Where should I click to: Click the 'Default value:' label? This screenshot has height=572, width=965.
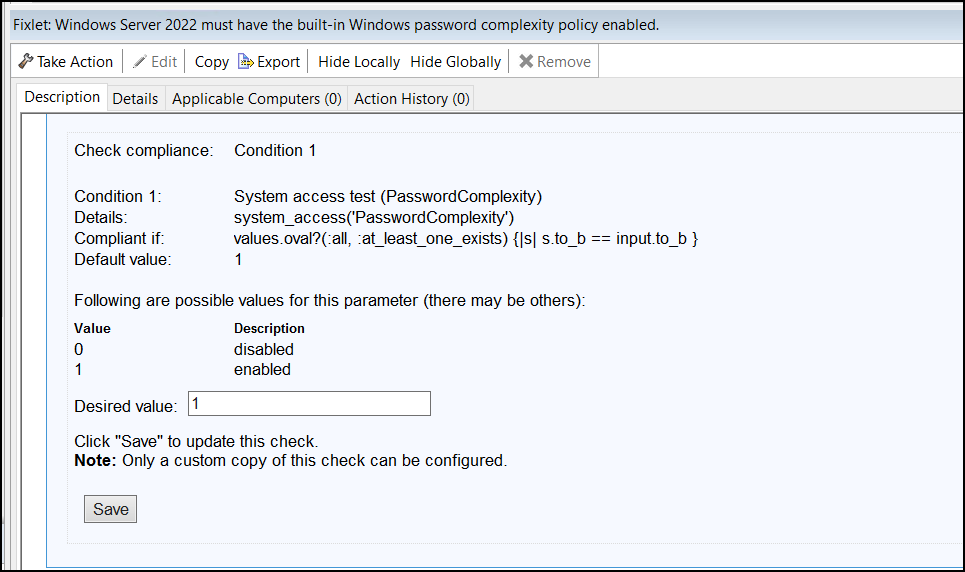click(123, 260)
